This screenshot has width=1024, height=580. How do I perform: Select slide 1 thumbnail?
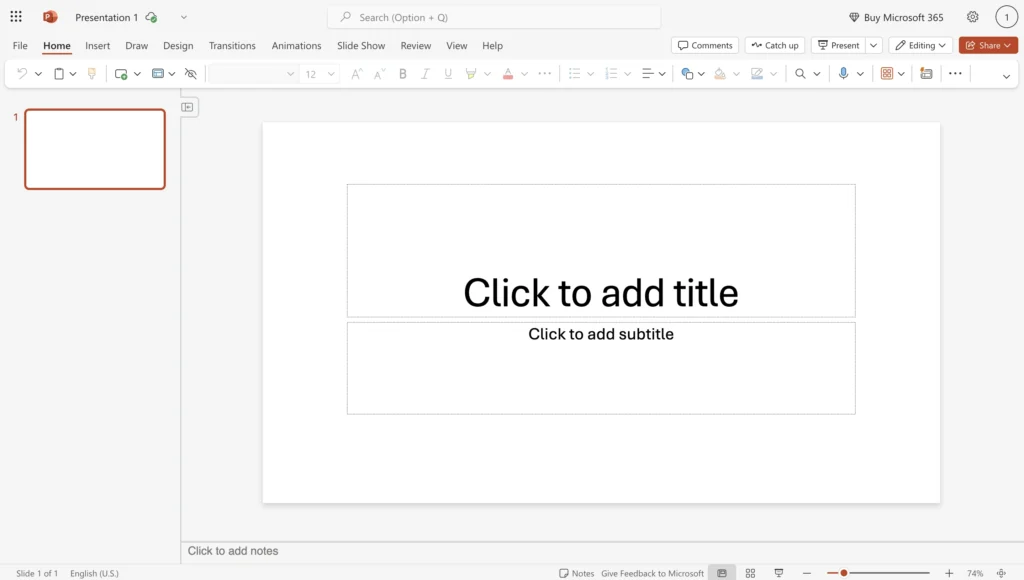tap(95, 149)
